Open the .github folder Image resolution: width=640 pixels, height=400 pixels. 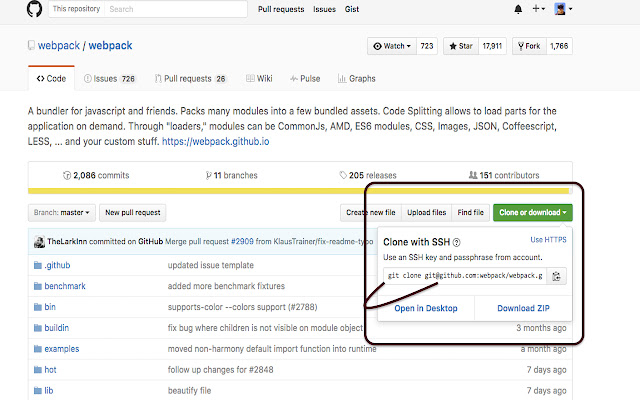tap(57, 265)
